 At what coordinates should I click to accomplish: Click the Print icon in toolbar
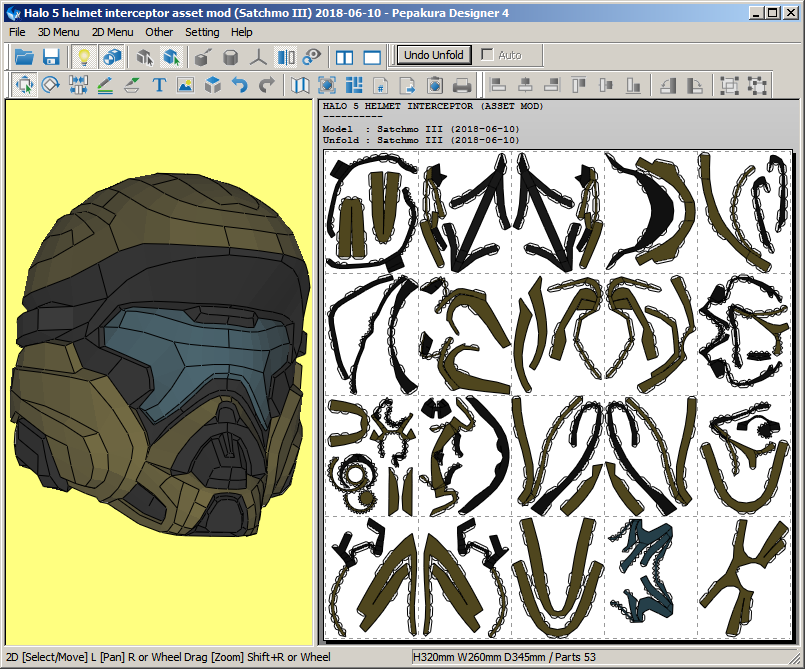pos(462,86)
